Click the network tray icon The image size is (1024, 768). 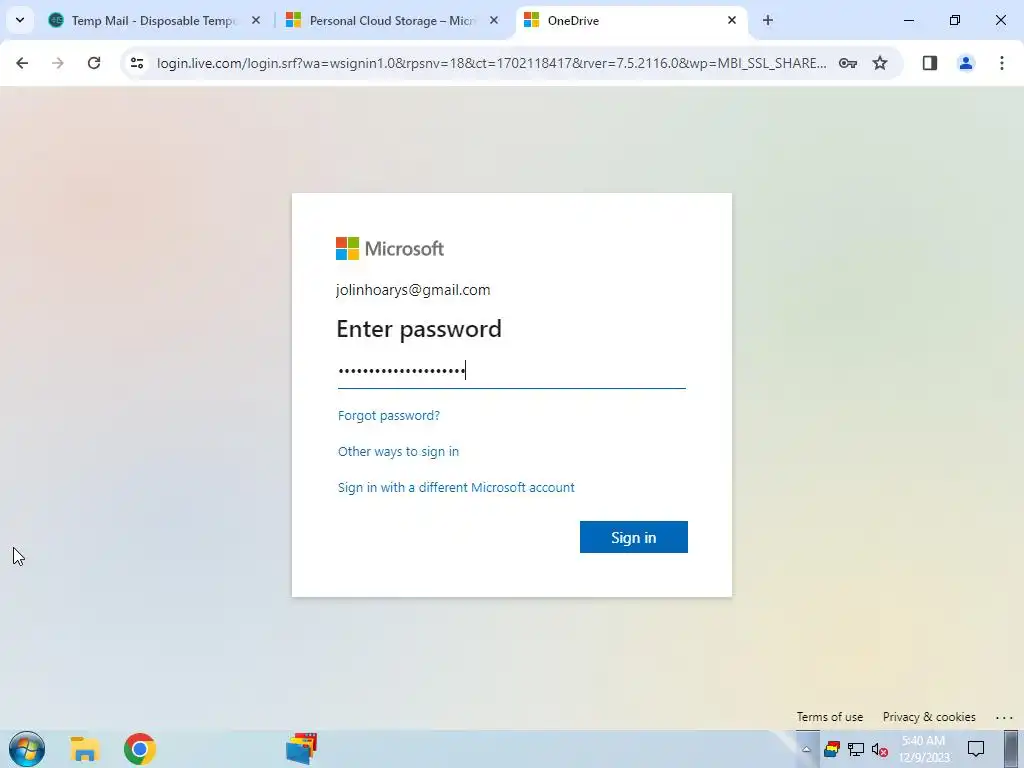coord(856,749)
